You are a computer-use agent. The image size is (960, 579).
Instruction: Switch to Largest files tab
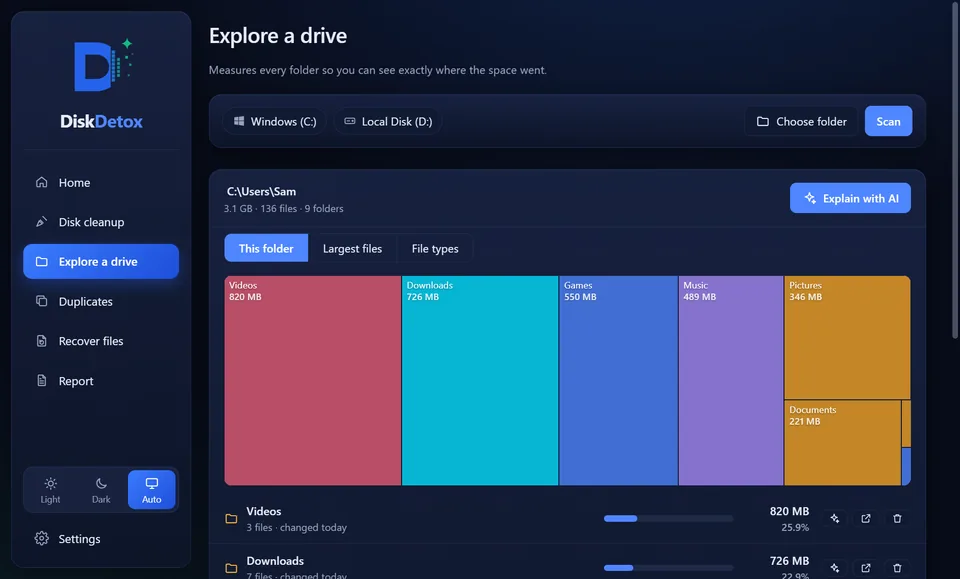tap(353, 248)
